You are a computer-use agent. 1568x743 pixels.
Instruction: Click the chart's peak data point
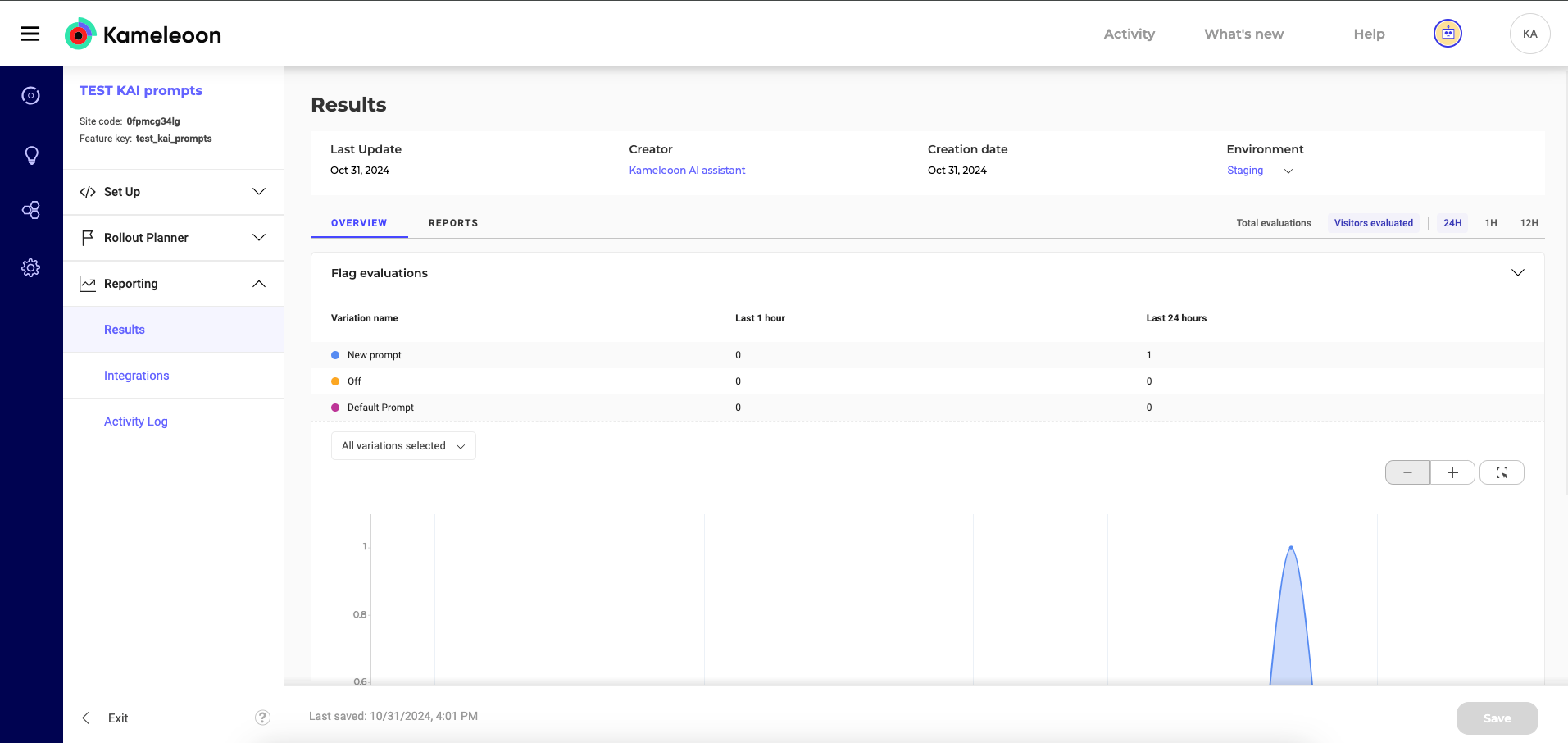point(1291,547)
